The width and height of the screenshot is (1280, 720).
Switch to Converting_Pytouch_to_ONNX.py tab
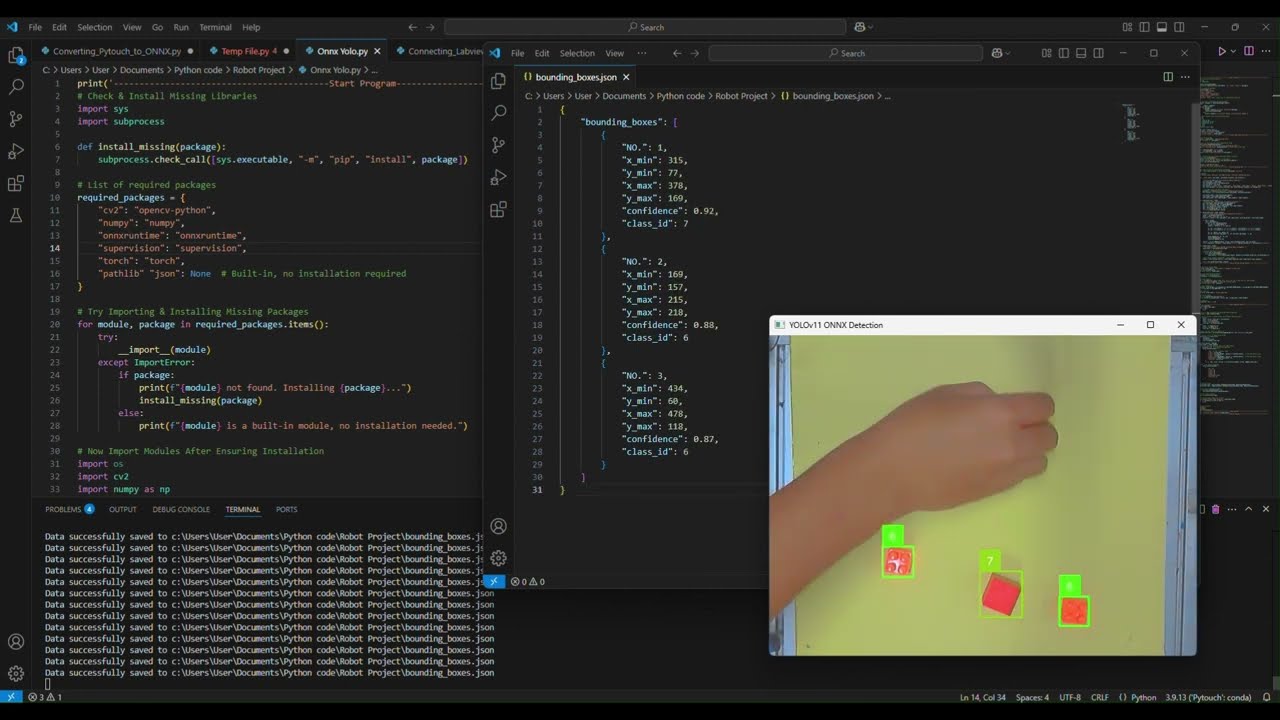[x=117, y=51]
